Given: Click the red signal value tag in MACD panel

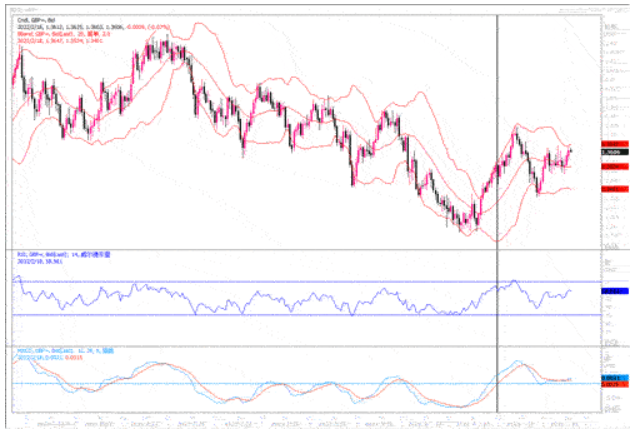Looking at the screenshot, I should tap(613, 385).
